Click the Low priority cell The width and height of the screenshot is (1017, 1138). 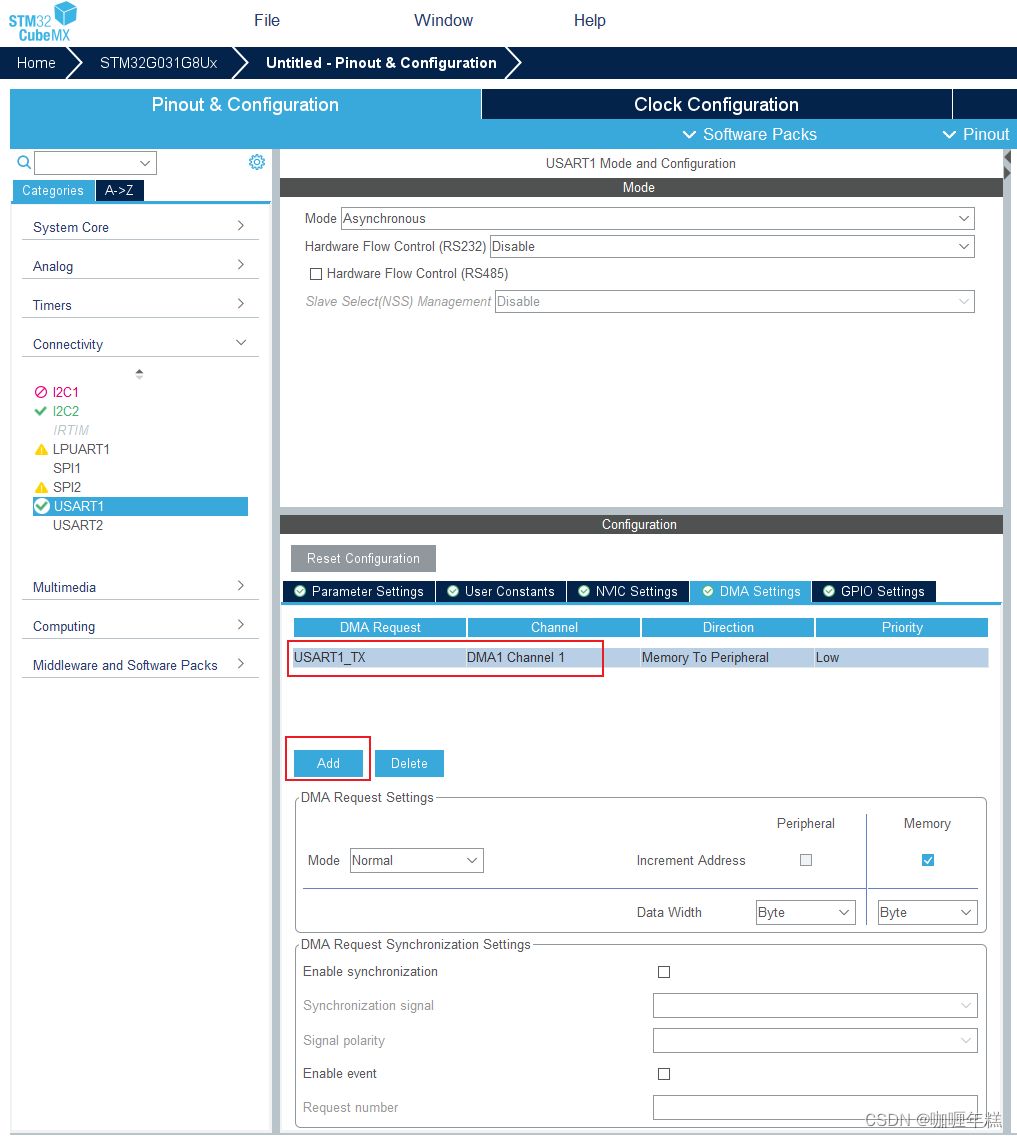pos(901,658)
